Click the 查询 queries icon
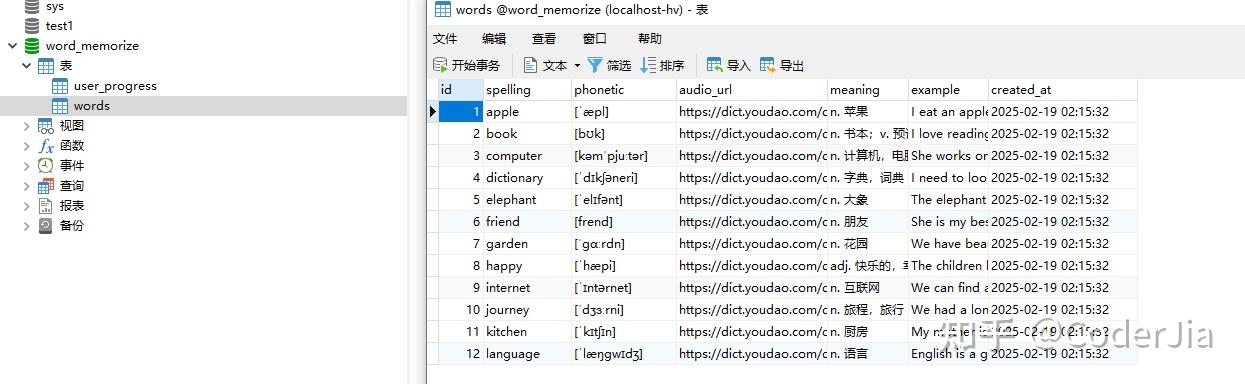This screenshot has width=1245, height=384. [x=46, y=186]
